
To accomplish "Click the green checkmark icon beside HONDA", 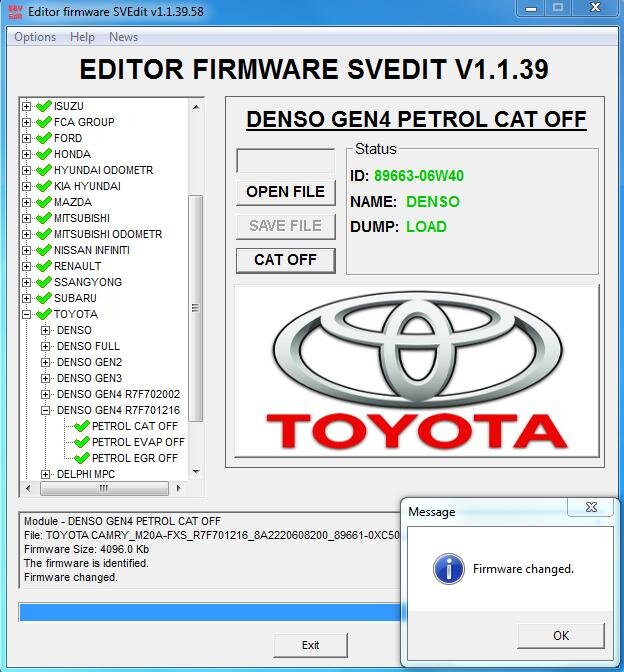I will tap(43, 154).
